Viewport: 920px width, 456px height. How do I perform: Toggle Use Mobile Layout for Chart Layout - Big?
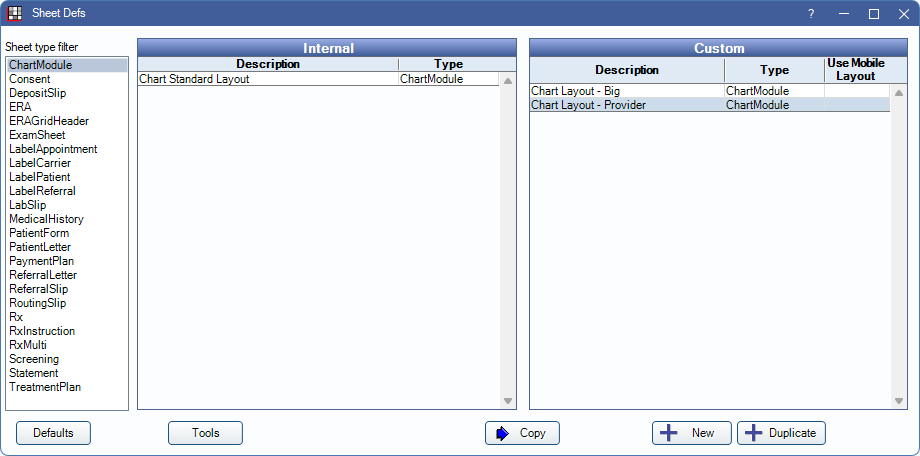[x=856, y=91]
